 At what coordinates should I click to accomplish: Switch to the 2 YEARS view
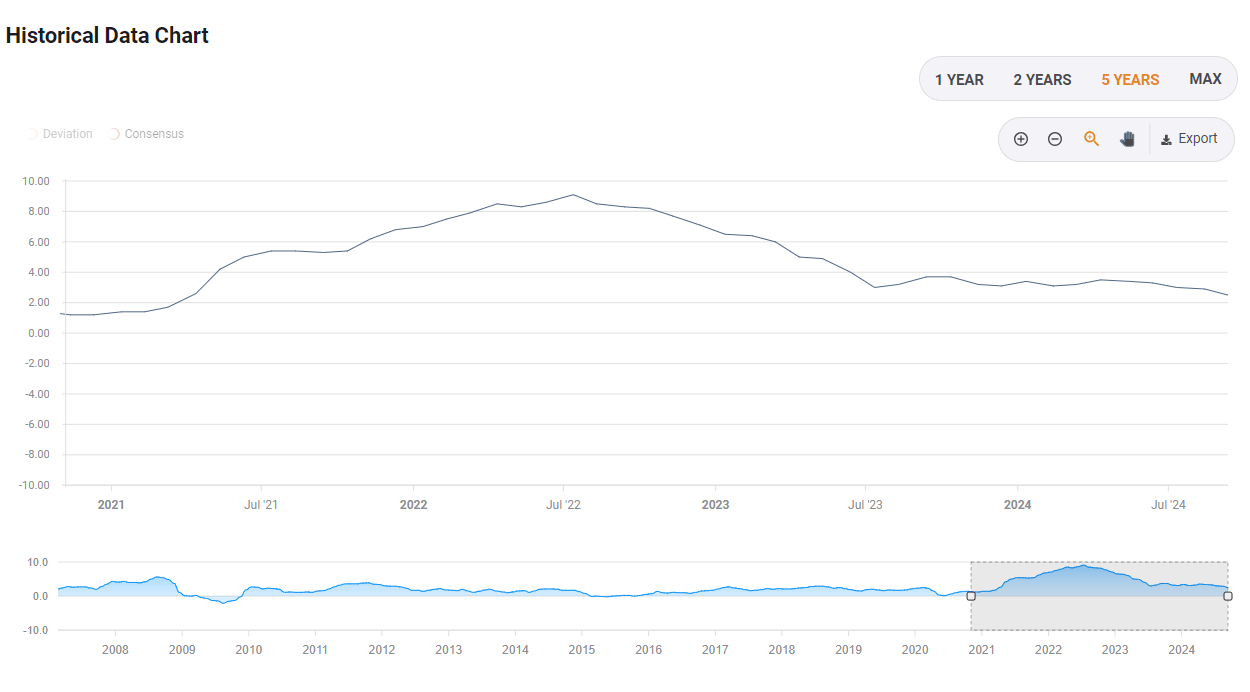pyautogui.click(x=1042, y=79)
